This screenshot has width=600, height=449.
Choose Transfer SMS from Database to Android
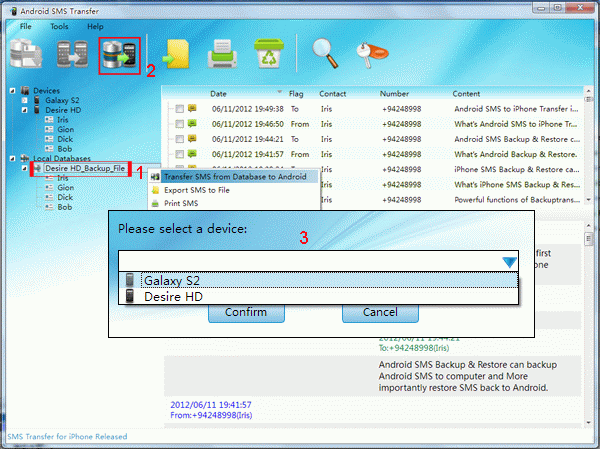coord(233,177)
